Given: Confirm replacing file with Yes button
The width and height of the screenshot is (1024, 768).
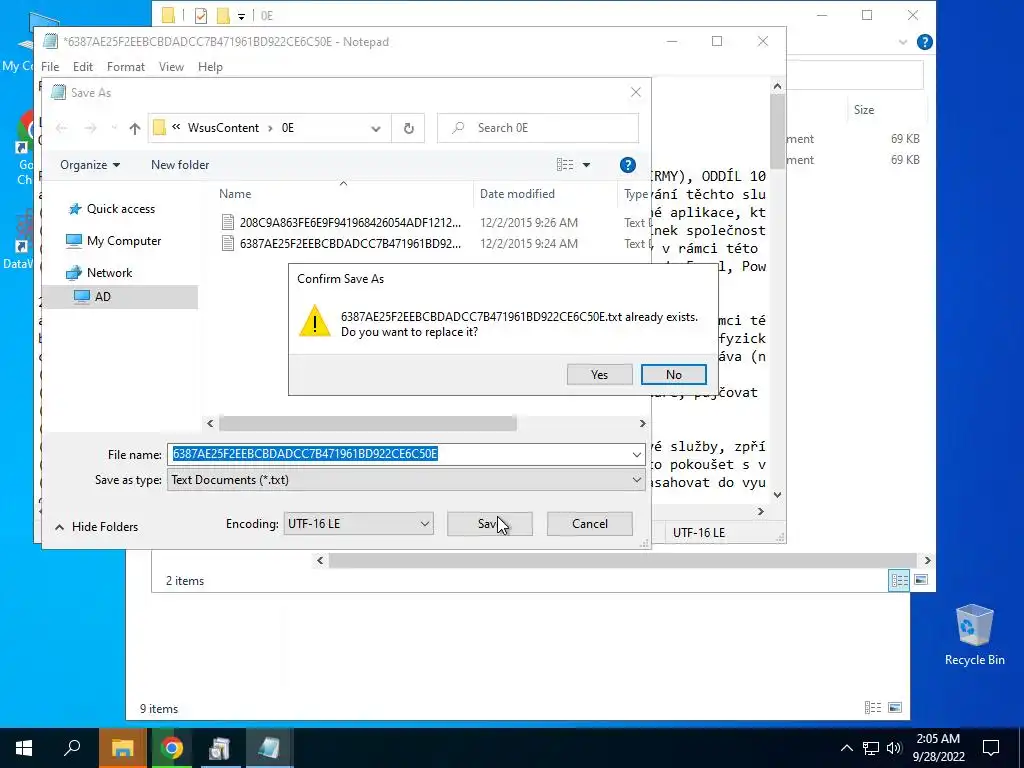Looking at the screenshot, I should pos(599,375).
